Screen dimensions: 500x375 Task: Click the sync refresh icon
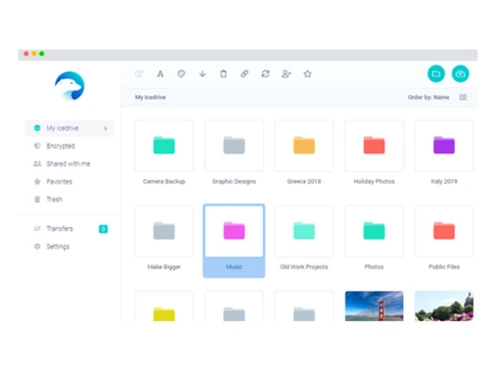coord(265,74)
